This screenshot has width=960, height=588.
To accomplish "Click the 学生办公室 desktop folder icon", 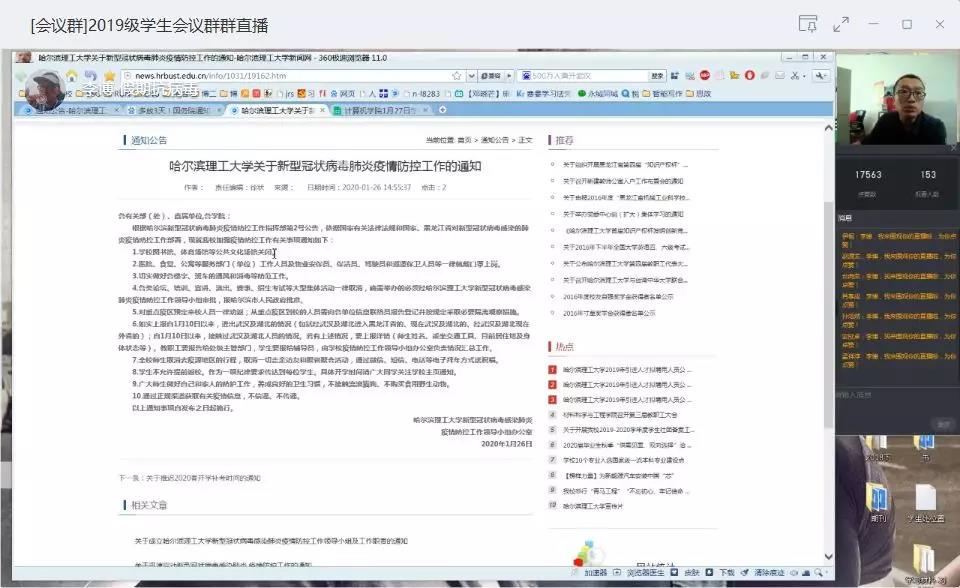I will (x=925, y=501).
